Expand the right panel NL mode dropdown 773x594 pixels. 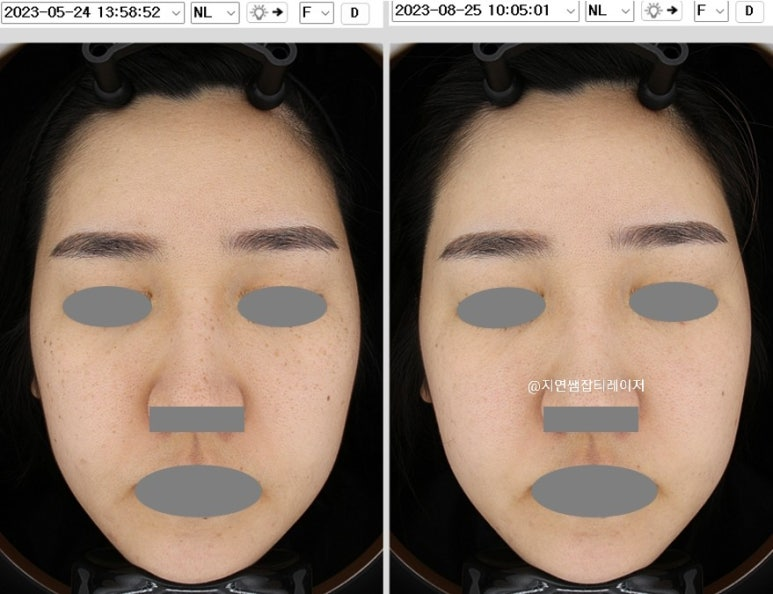click(x=609, y=11)
